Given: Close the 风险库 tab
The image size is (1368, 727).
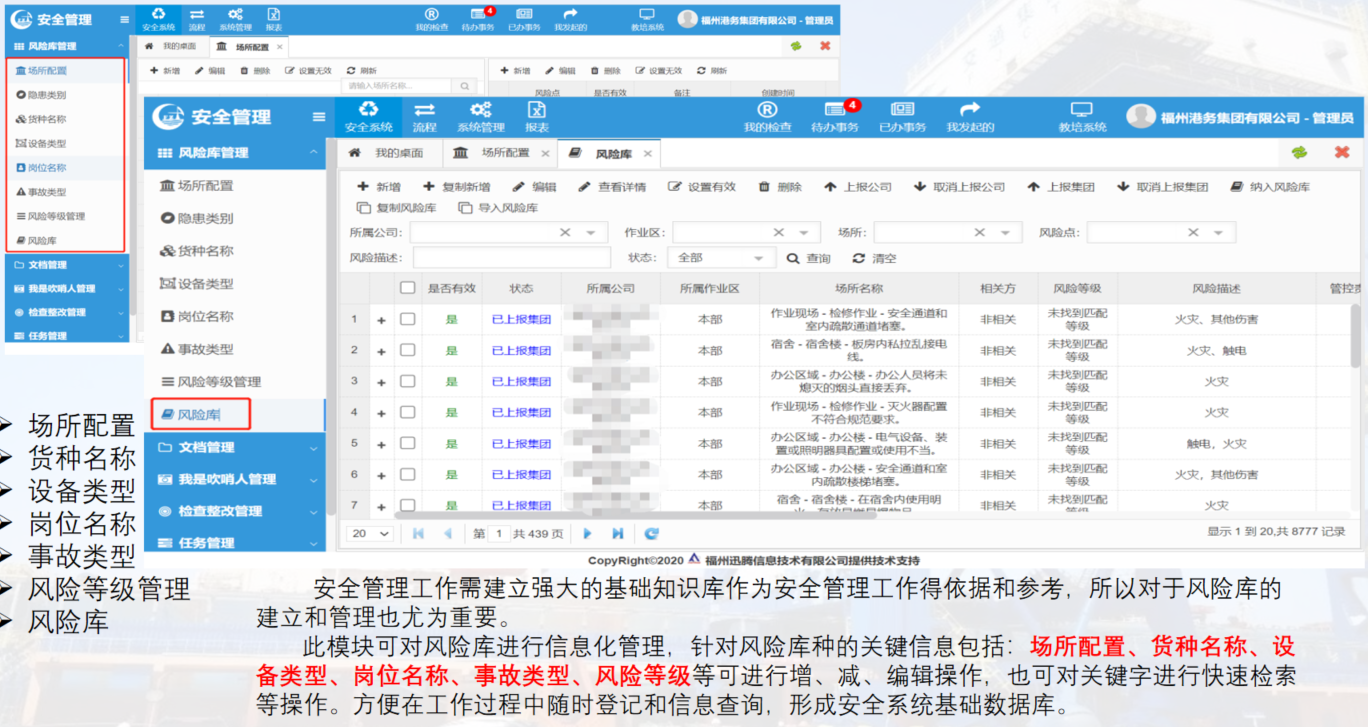Looking at the screenshot, I should 648,154.
